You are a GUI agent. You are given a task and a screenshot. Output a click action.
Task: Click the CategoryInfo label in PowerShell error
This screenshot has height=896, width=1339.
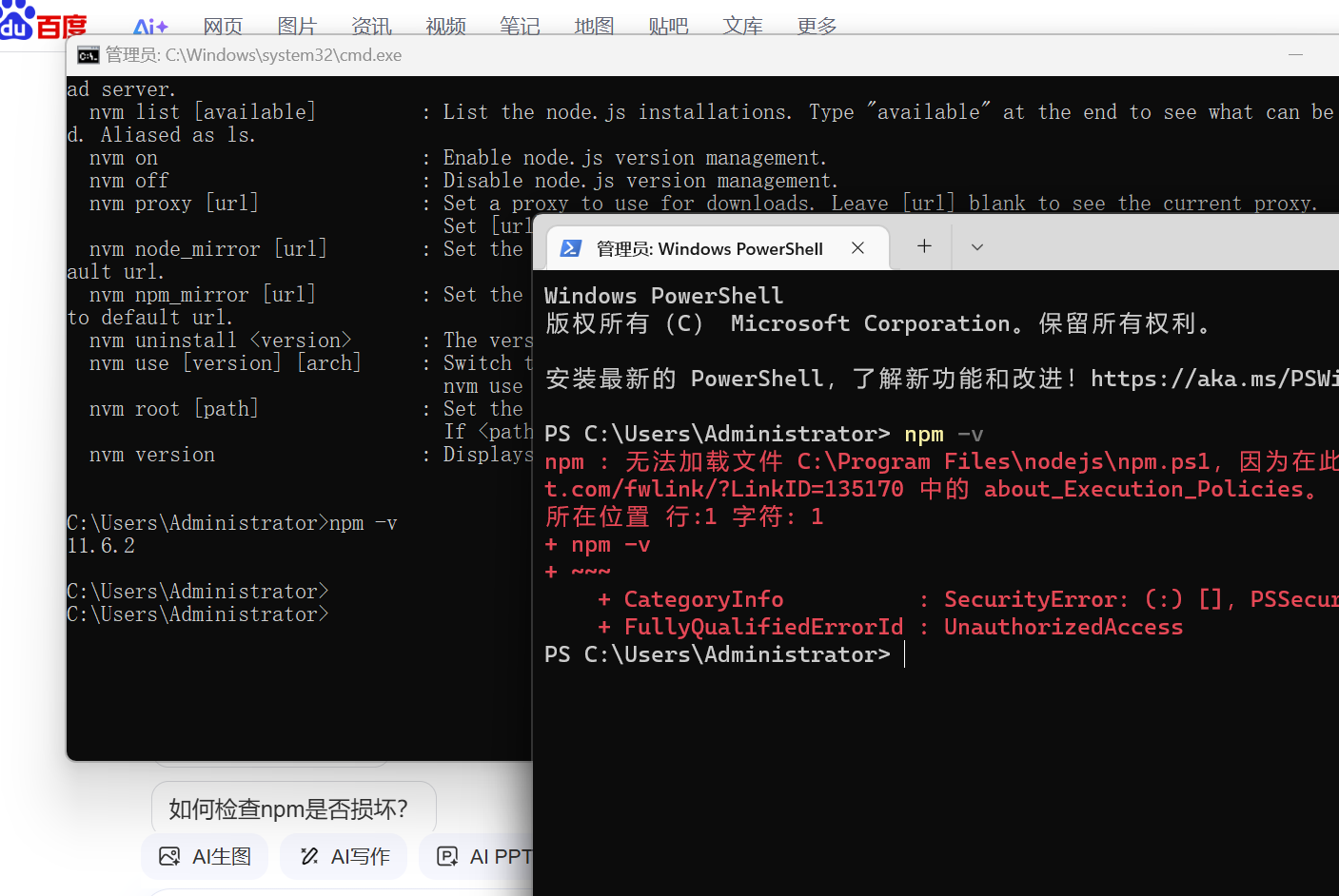(x=703, y=599)
